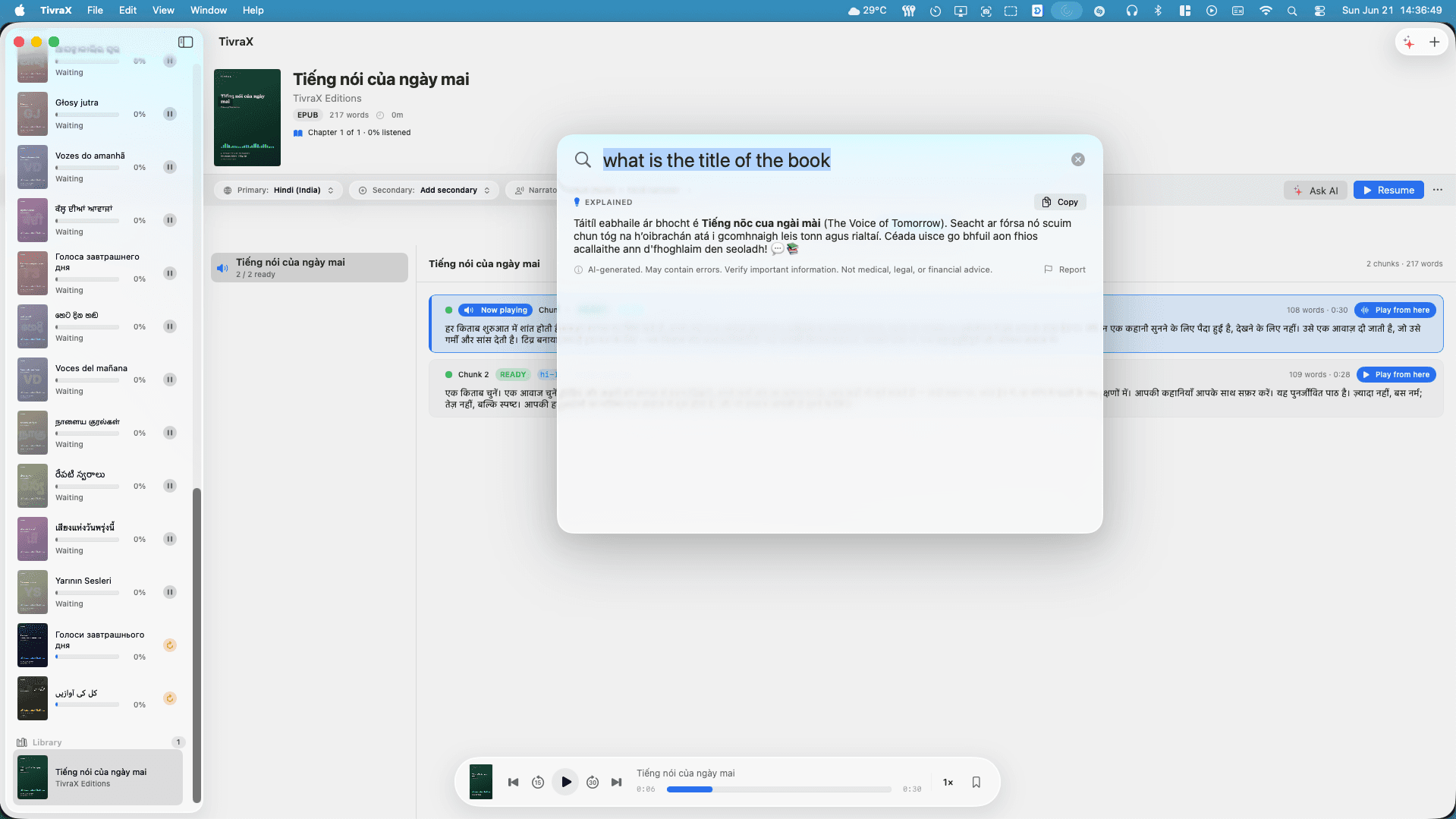Click the EPUB format badge
The width and height of the screenshot is (1456, 819).
(x=307, y=115)
